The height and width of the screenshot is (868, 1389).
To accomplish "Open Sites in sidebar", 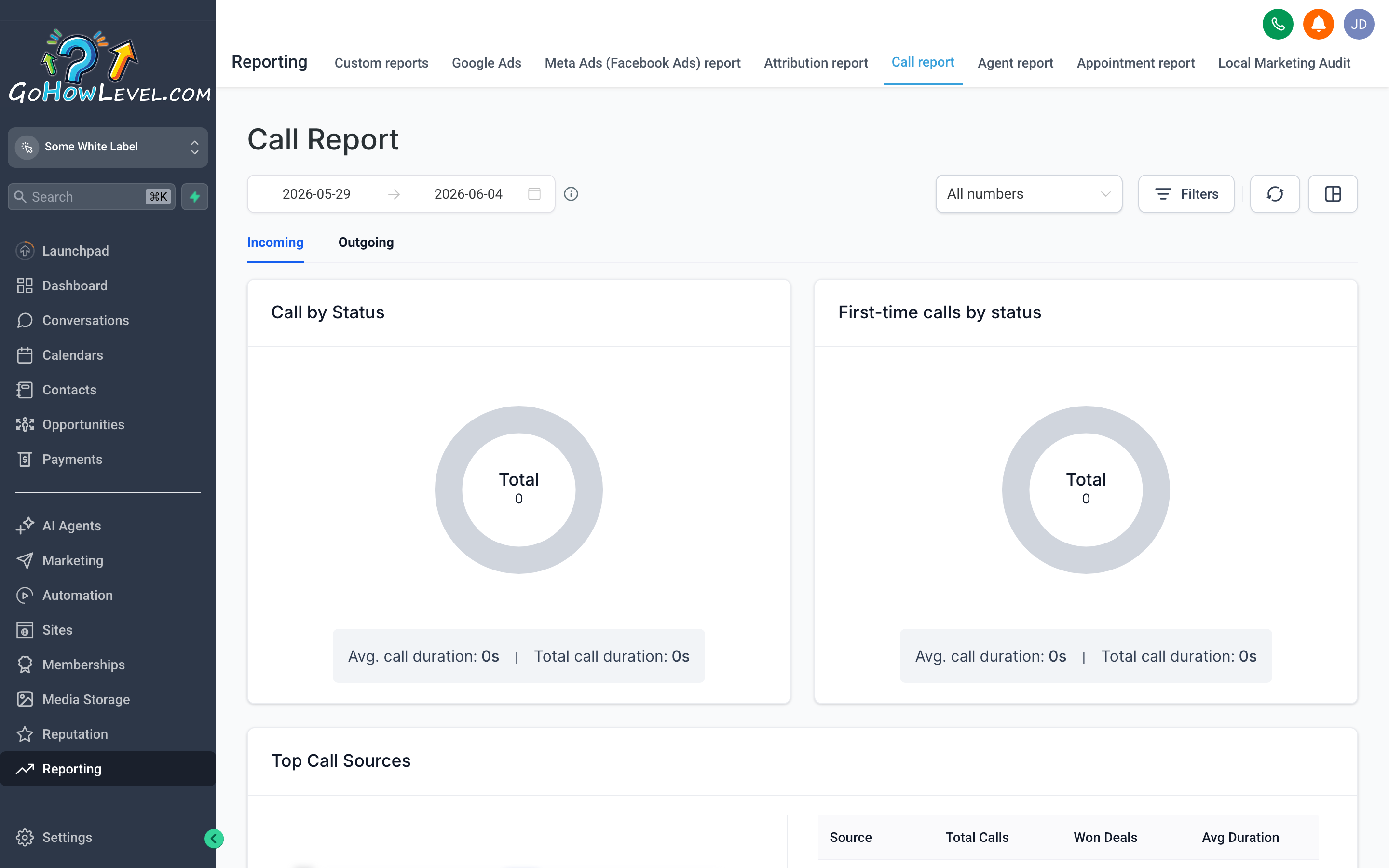I will 108,630.
